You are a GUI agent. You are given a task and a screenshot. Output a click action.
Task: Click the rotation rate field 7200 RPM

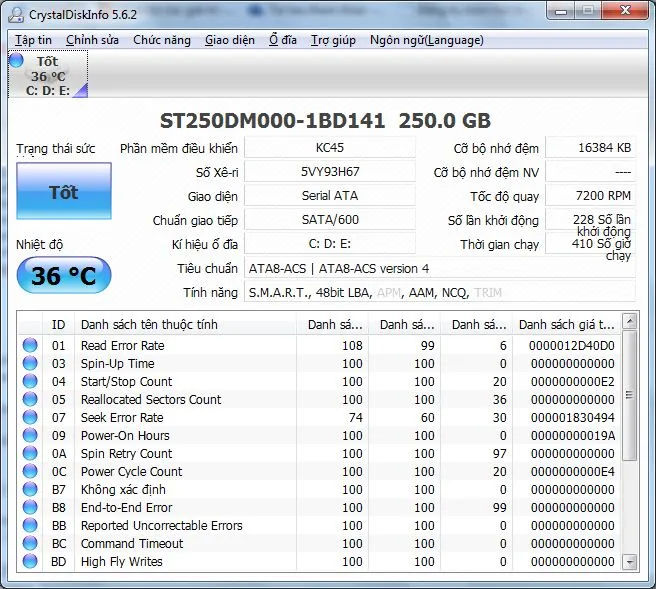[x=590, y=196]
